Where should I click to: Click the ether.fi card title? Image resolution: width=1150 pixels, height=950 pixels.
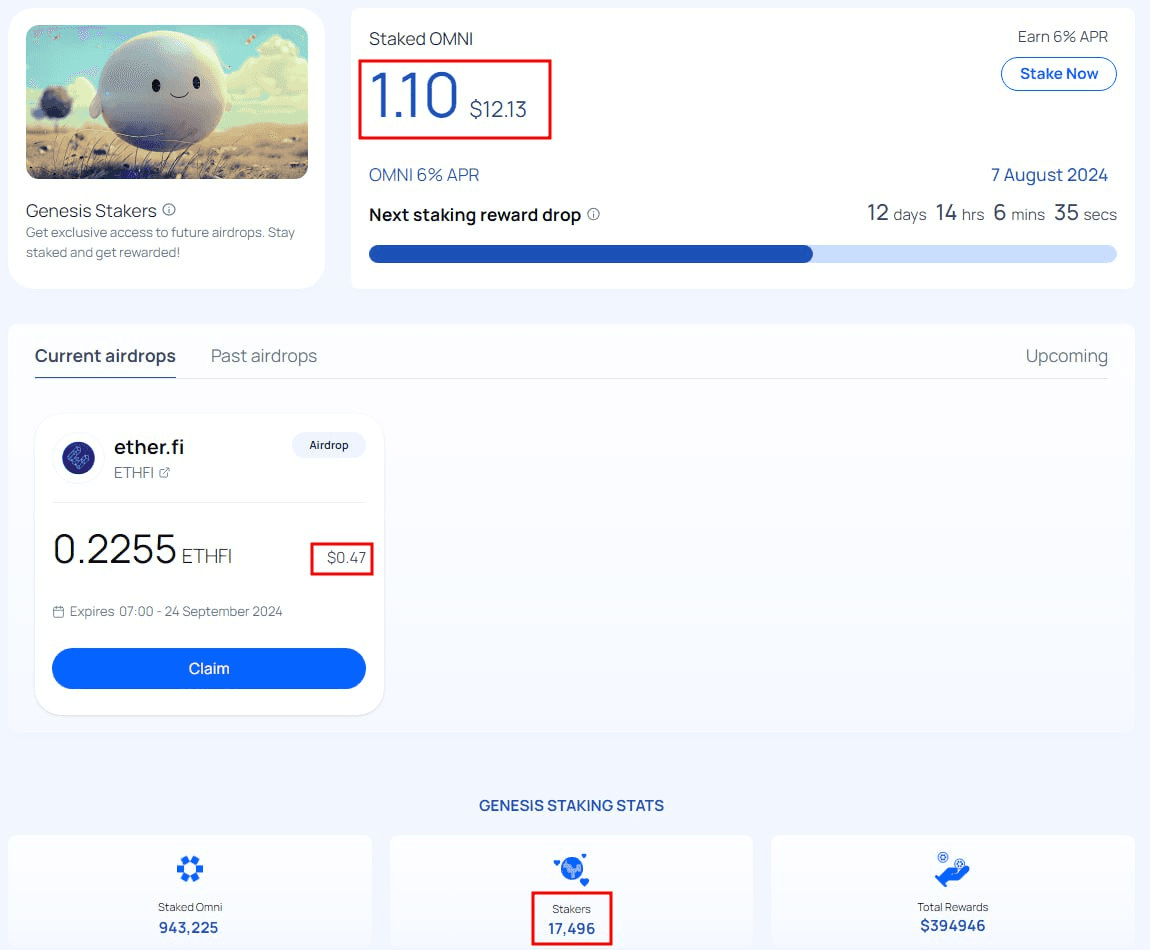[x=149, y=447]
